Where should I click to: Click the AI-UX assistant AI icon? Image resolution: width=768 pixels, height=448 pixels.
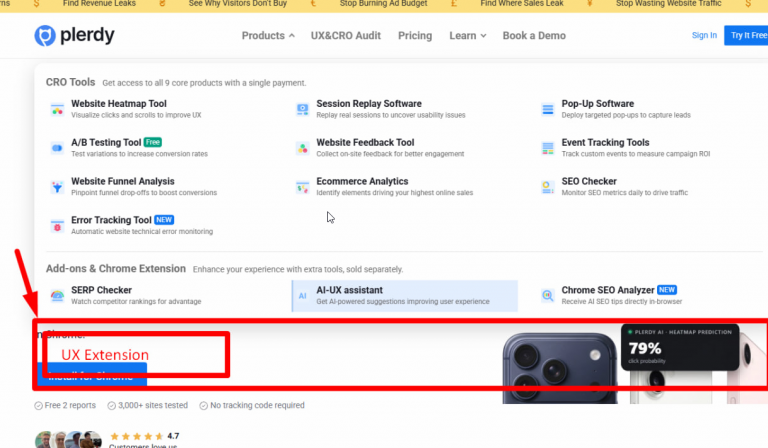[x=303, y=296]
